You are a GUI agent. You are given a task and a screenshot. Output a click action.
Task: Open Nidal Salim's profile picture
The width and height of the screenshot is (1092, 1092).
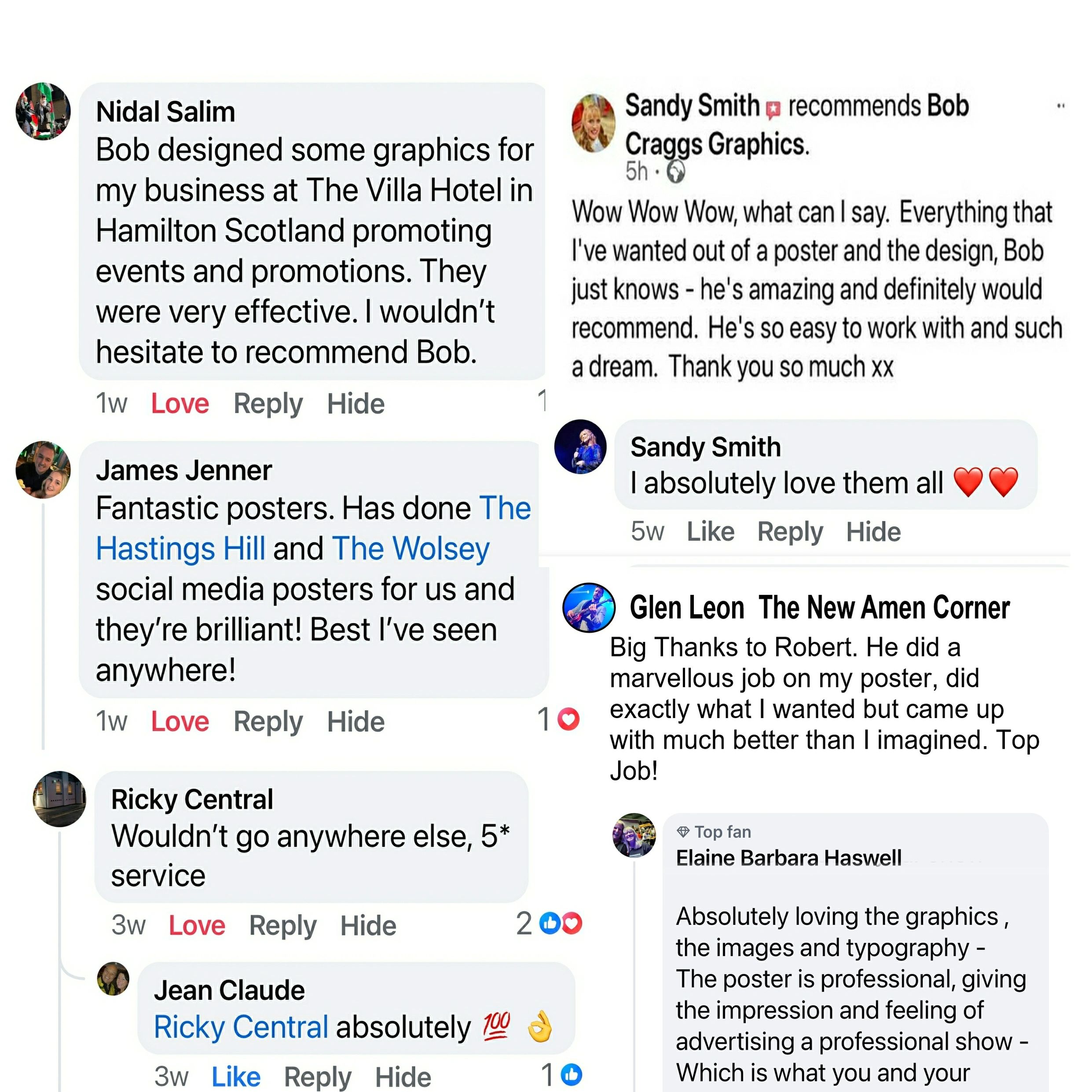pyautogui.click(x=43, y=111)
